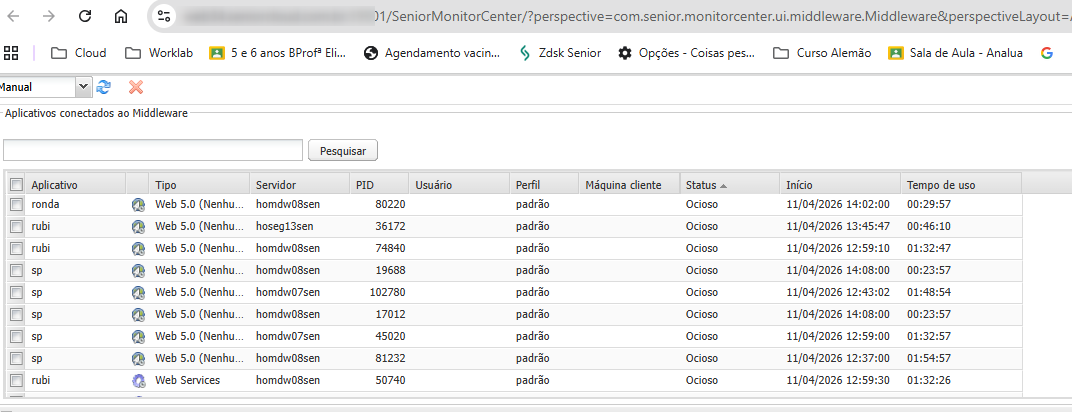Tick the select-all checkbox in table header

pos(16,185)
